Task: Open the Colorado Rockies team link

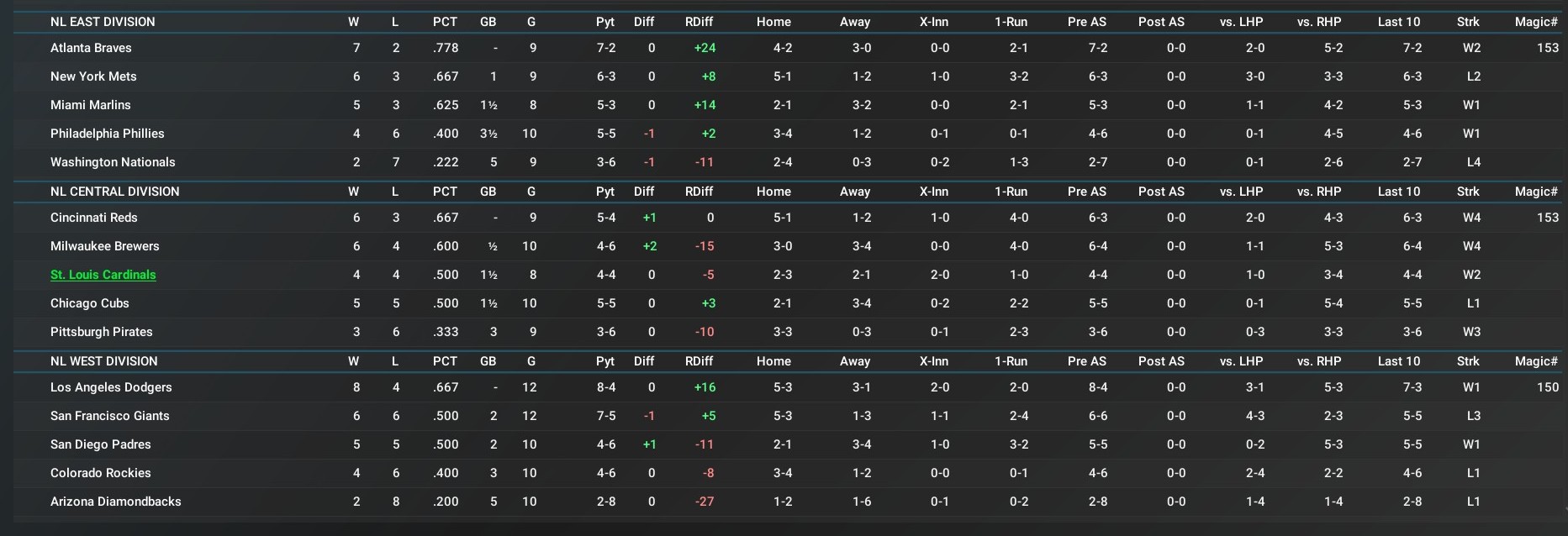Action: click(x=101, y=473)
